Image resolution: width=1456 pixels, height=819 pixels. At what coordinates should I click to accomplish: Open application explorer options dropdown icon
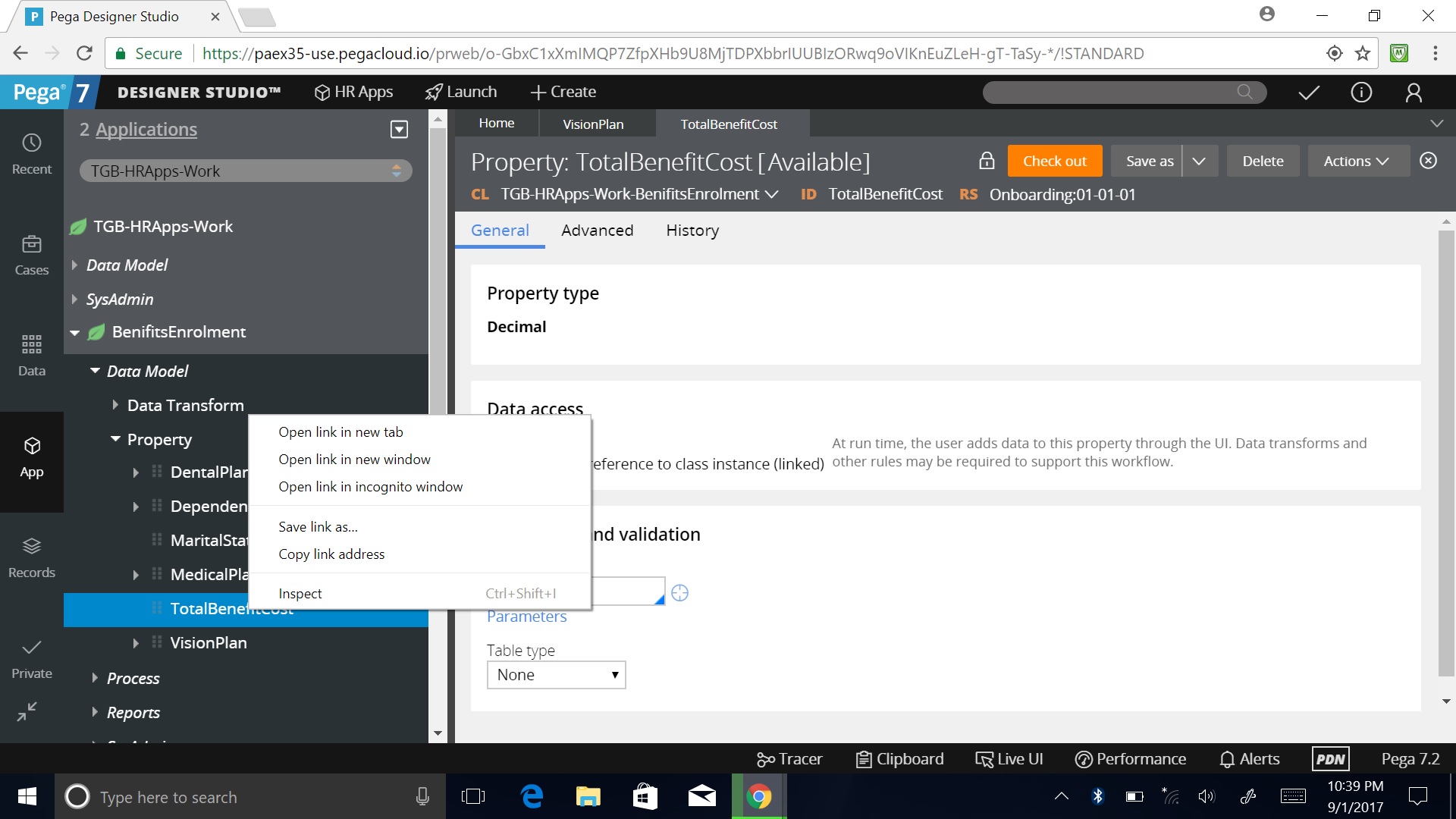pos(399,130)
